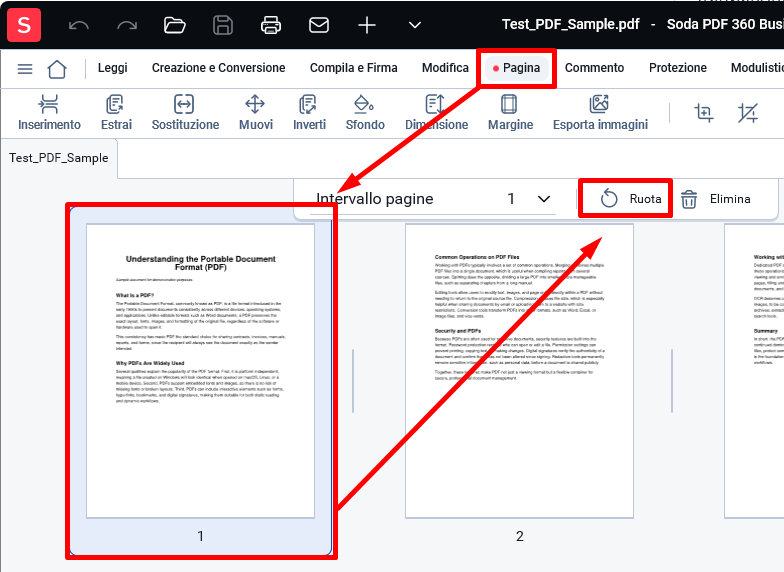This screenshot has height=572, width=784.
Task: Select the remove crop icon
Action: click(748, 113)
